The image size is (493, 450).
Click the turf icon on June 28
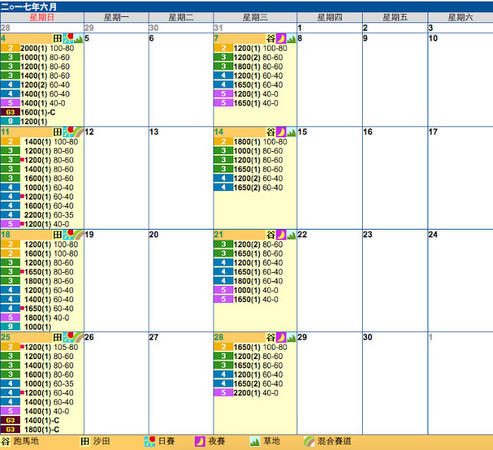pos(291,337)
